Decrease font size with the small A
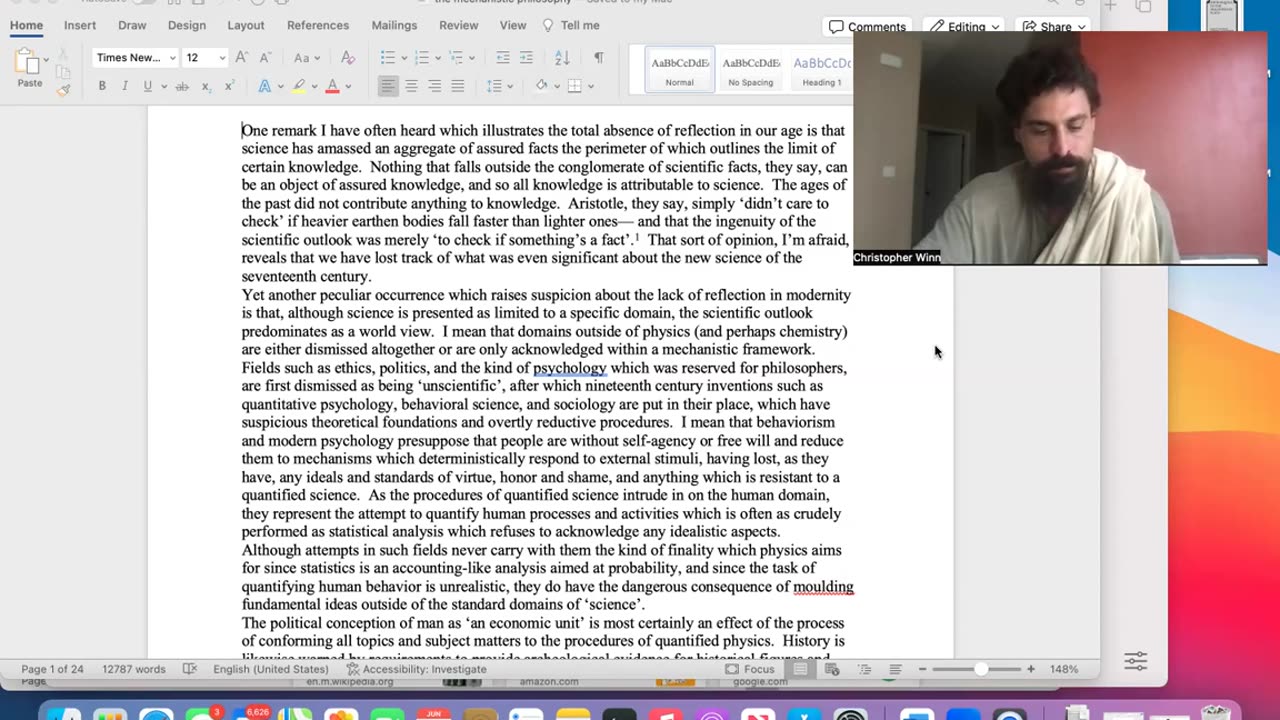Image resolution: width=1280 pixels, height=720 pixels. pos(265,58)
